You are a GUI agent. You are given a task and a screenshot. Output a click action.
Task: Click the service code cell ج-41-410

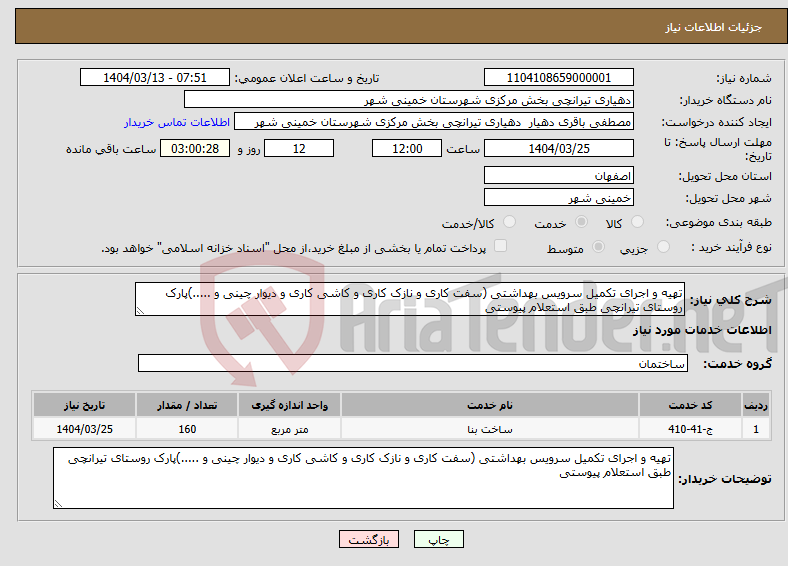tap(691, 429)
